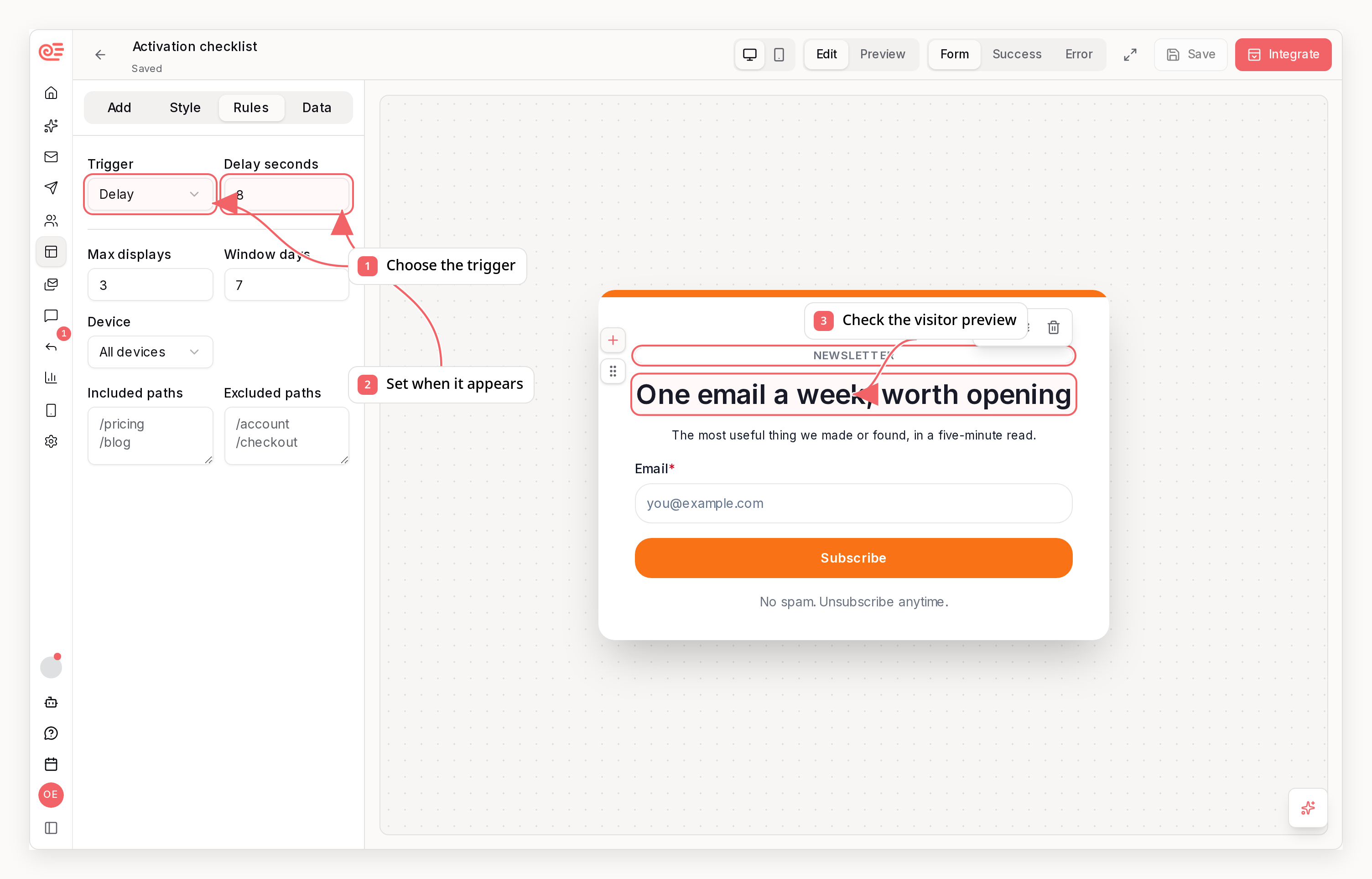Add a block with the plus icon

[x=613, y=340]
